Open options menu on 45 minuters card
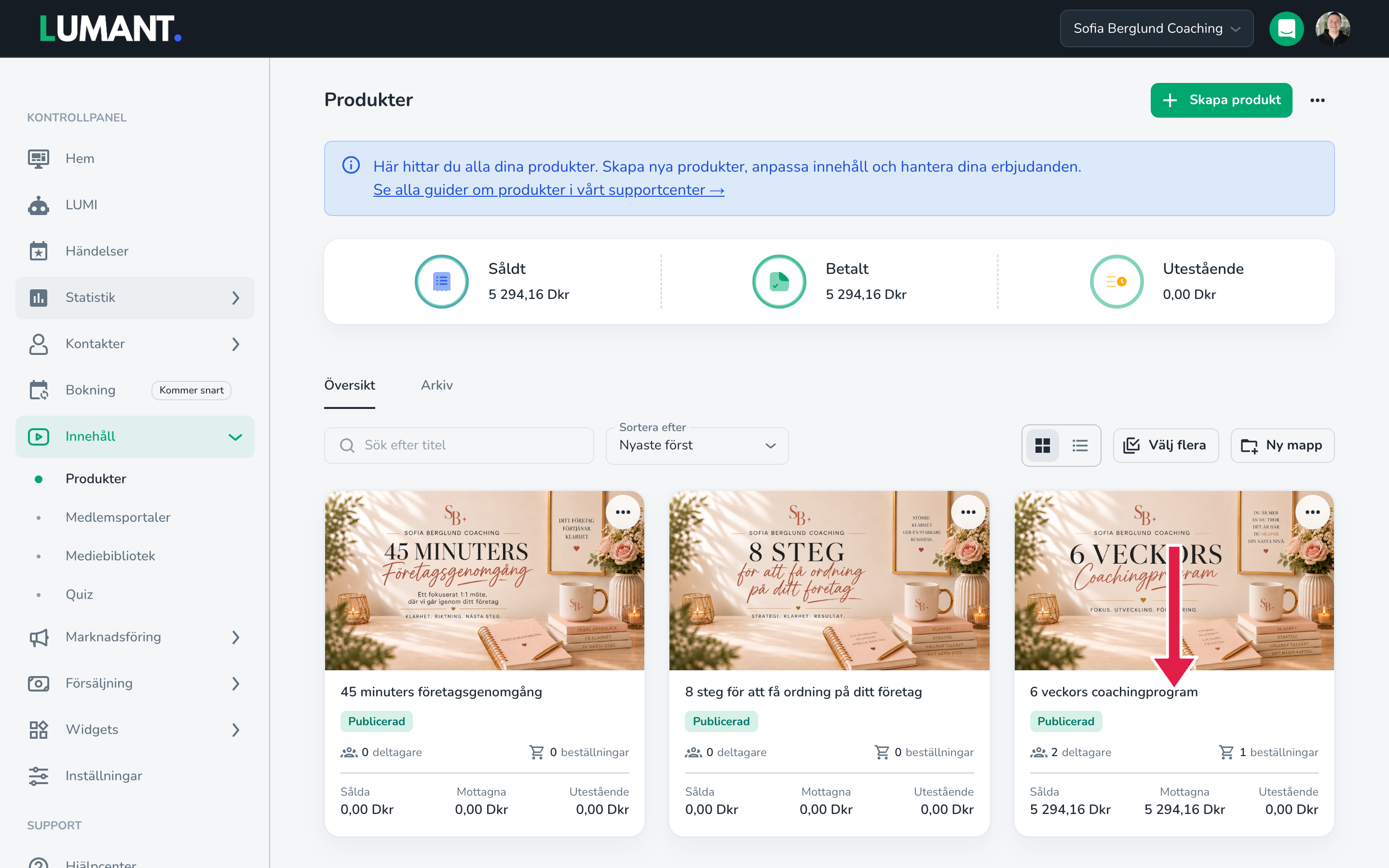This screenshot has height=868, width=1389. [623, 512]
